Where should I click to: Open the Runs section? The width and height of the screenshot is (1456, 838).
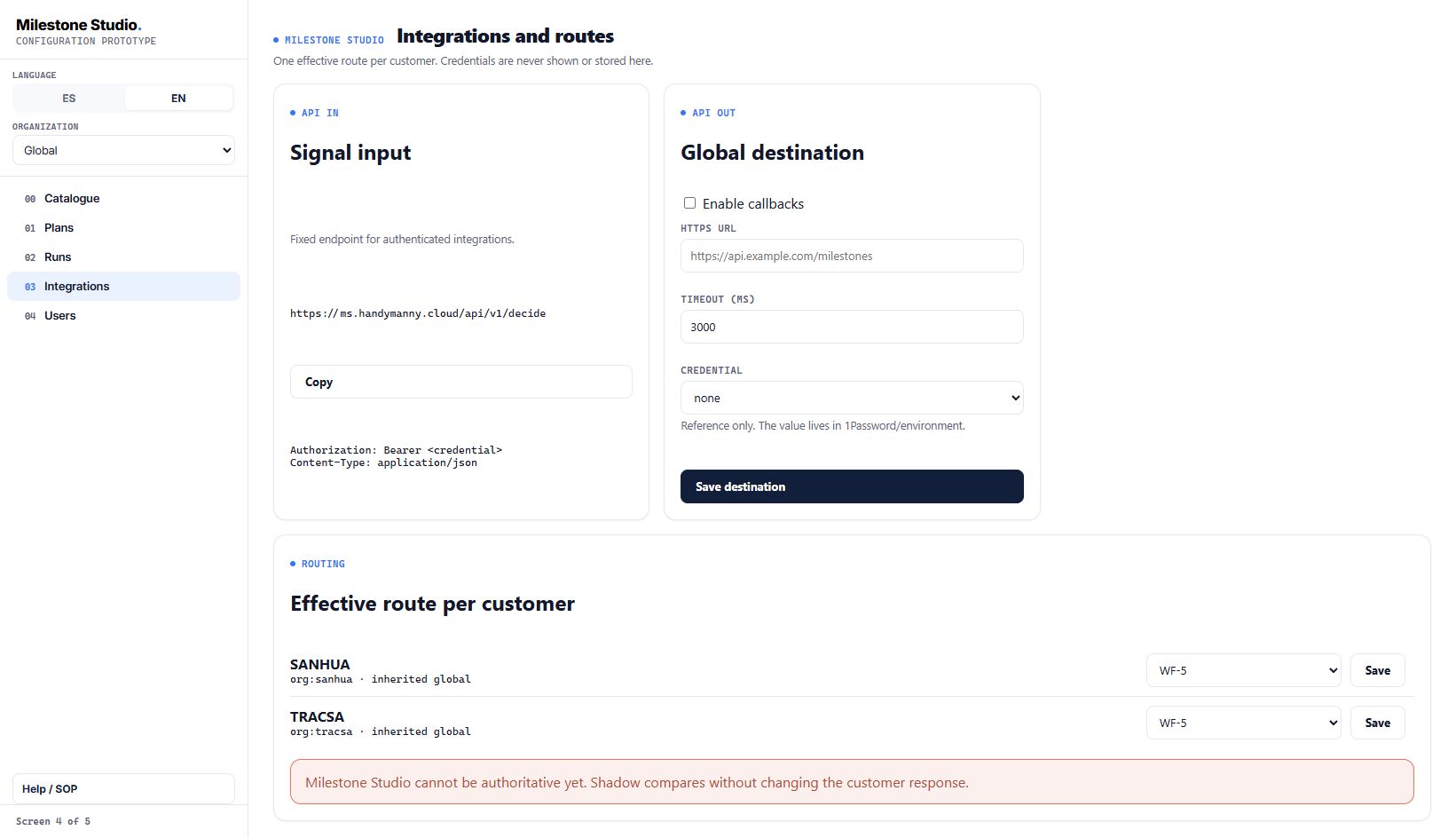tap(123, 257)
